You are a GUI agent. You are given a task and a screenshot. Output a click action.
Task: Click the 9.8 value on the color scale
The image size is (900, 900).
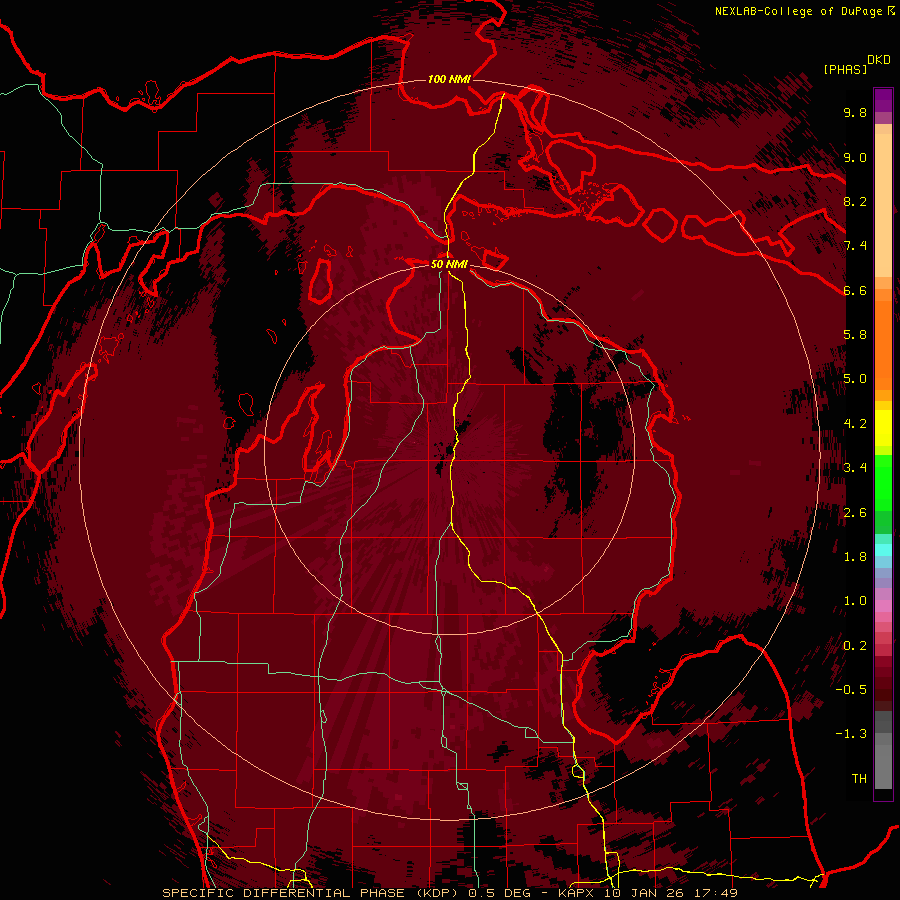[855, 112]
